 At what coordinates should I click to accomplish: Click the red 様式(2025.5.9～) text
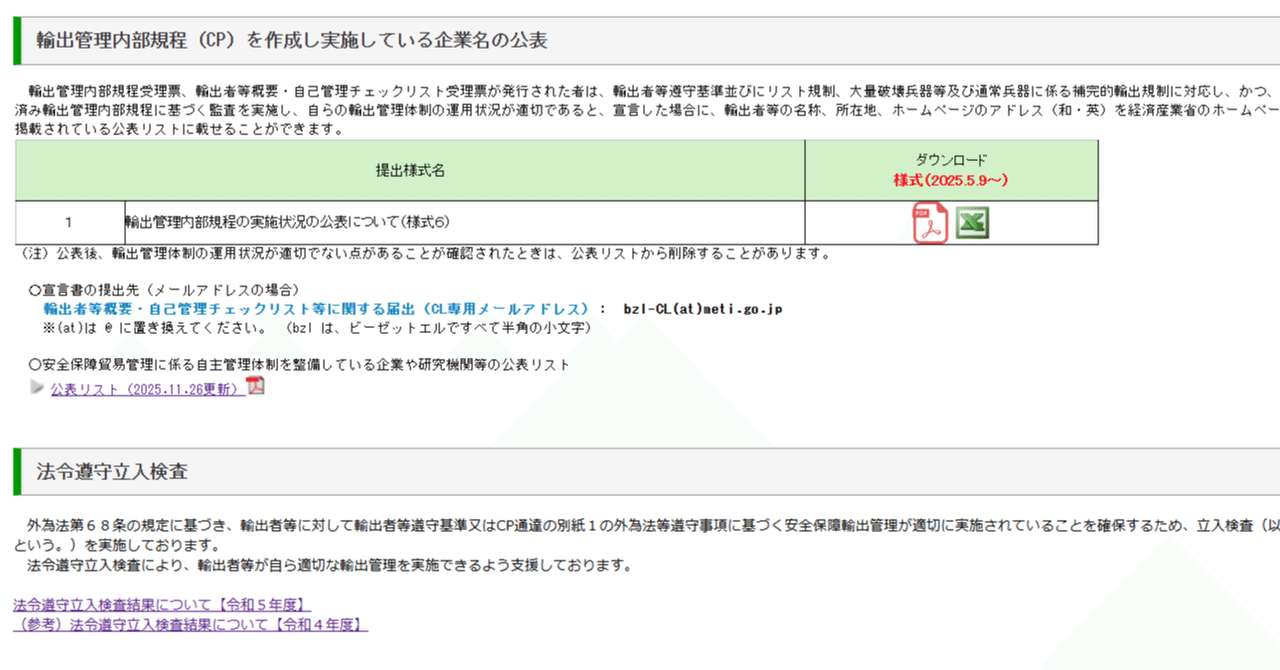point(951,179)
